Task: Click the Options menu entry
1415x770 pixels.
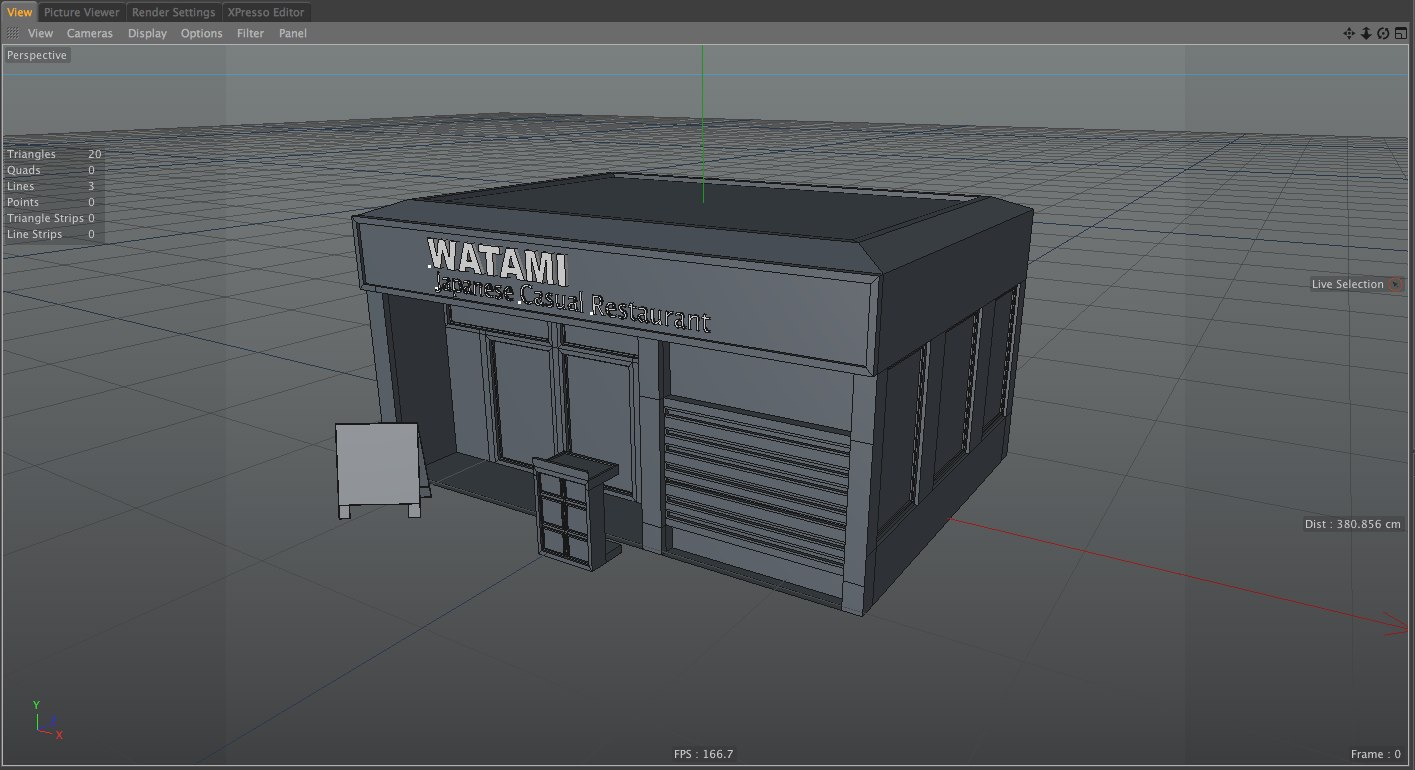Action: click(201, 33)
